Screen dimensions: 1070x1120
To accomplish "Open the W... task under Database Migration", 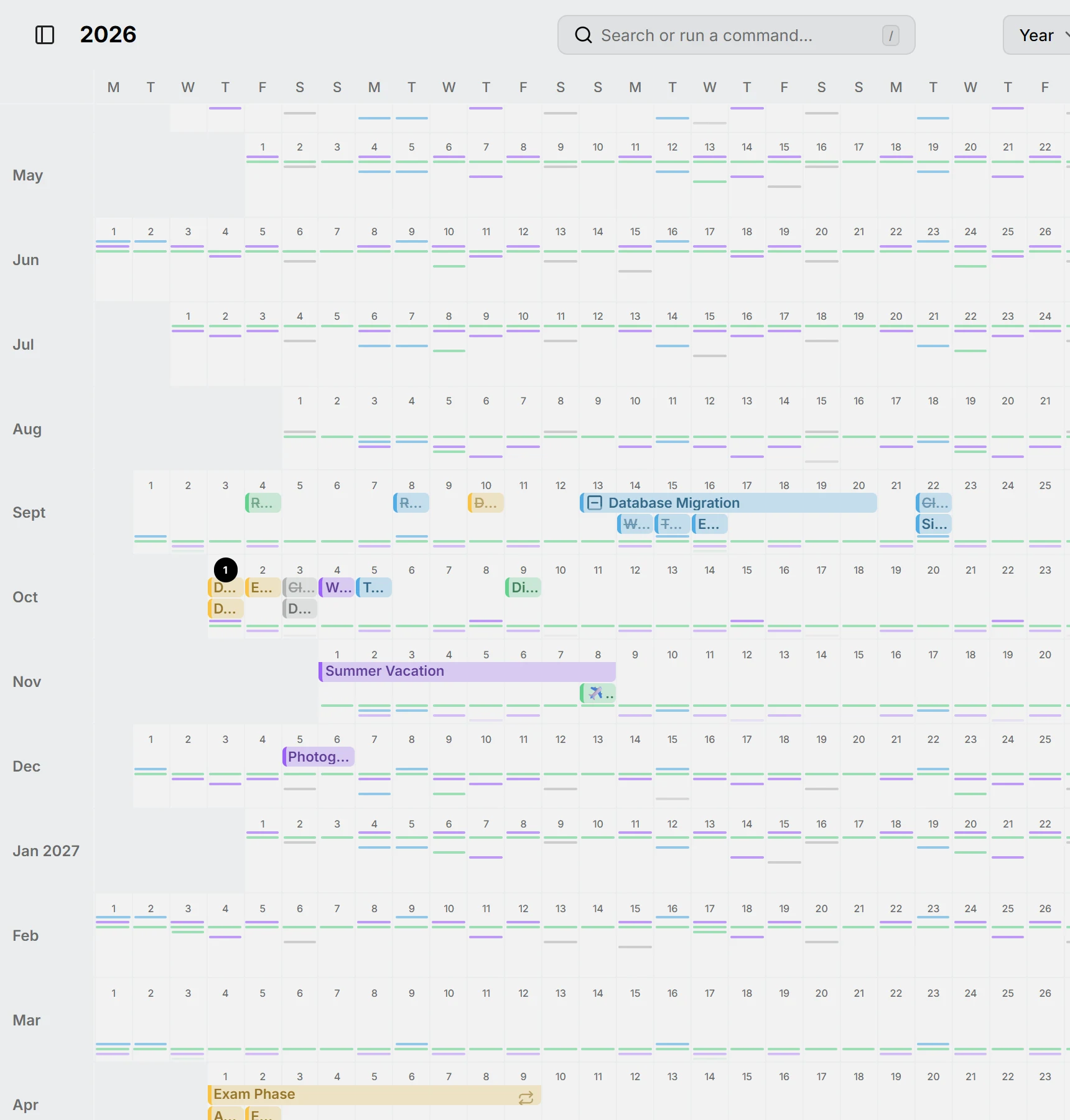I will tap(635, 524).
